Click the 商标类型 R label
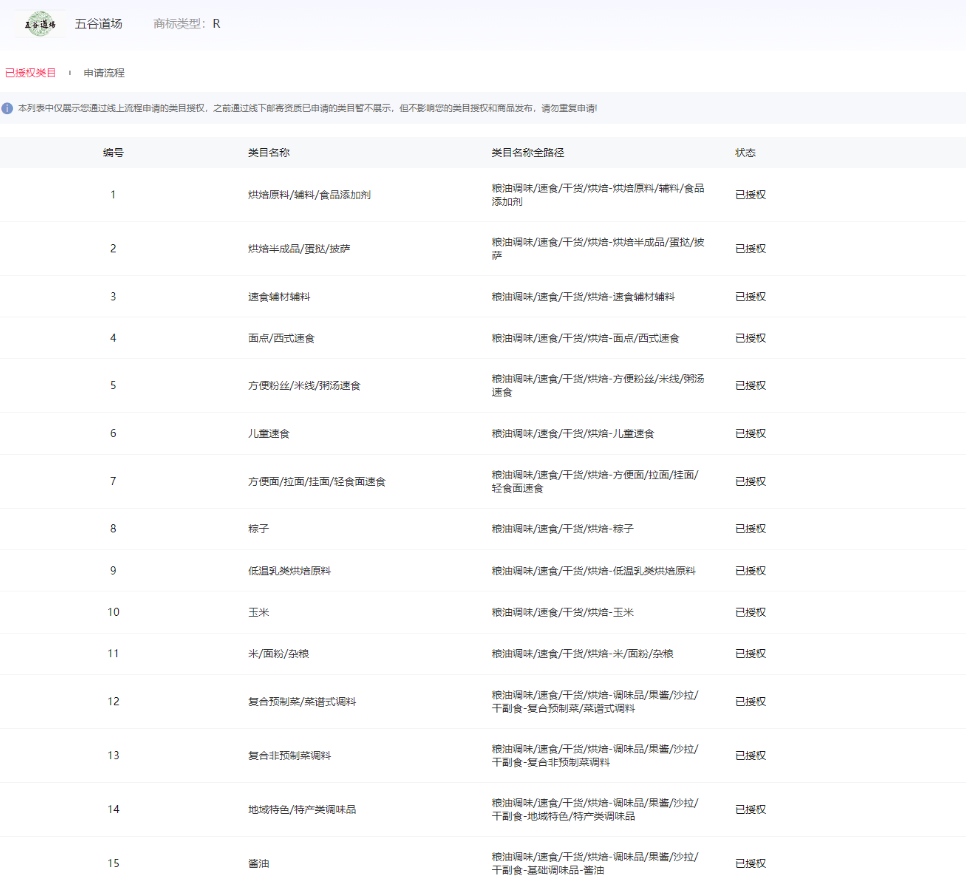 187,24
